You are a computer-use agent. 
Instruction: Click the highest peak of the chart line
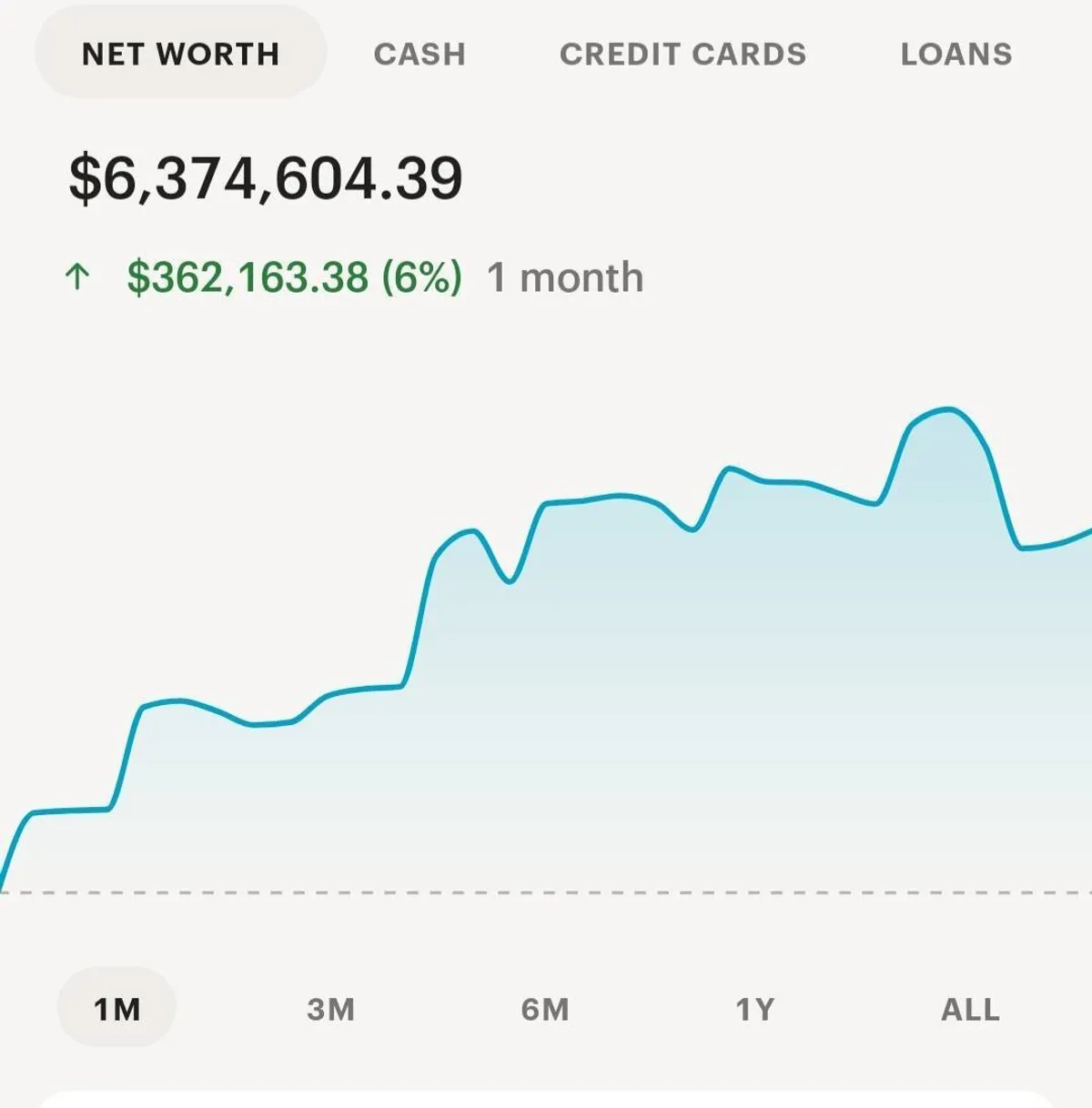point(949,409)
